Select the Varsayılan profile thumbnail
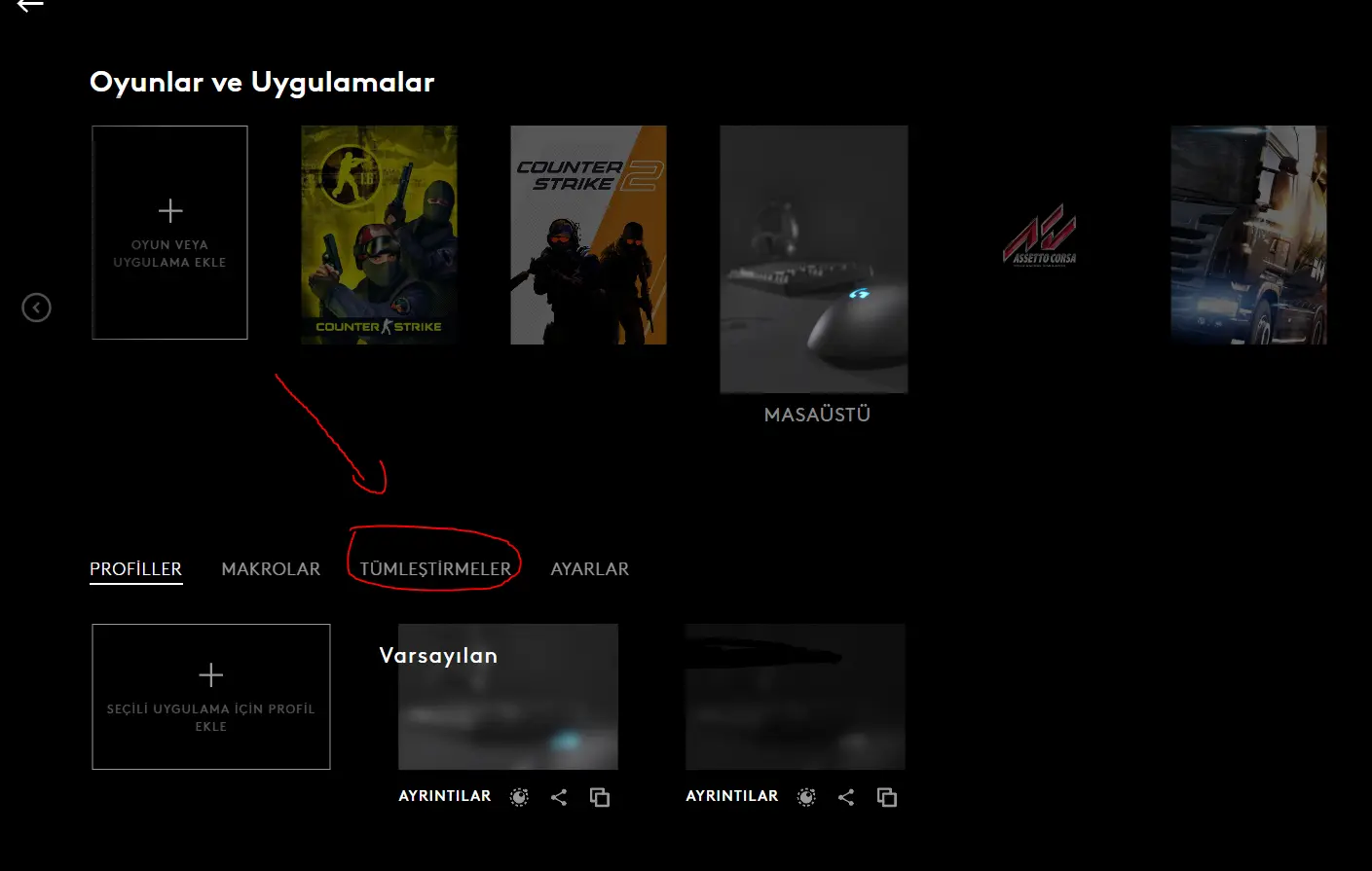The width and height of the screenshot is (1372, 871). point(508,697)
